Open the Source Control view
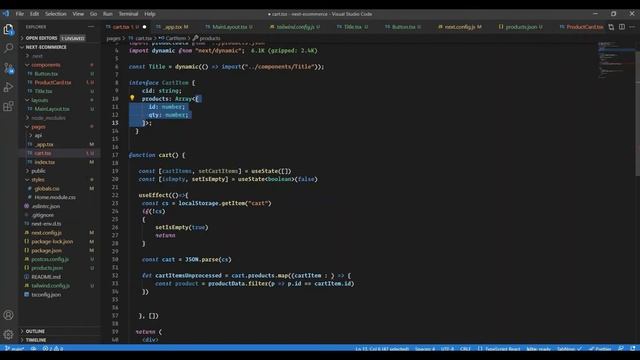The width and height of the screenshot is (640, 360). click(8, 68)
